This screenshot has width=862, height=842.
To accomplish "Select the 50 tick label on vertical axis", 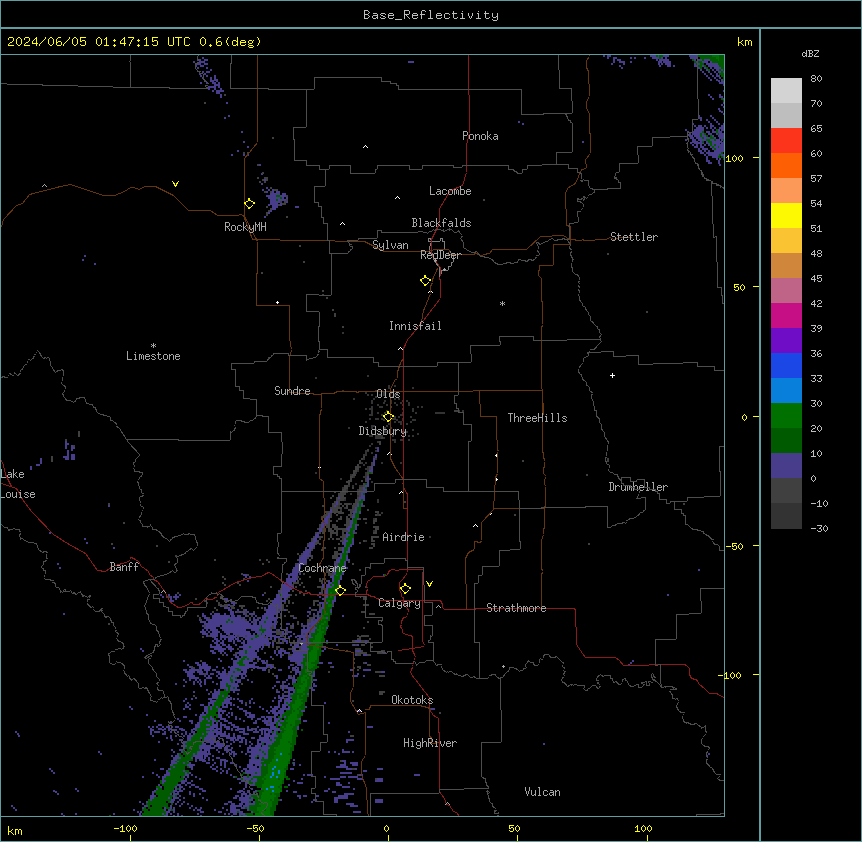I will (739, 287).
